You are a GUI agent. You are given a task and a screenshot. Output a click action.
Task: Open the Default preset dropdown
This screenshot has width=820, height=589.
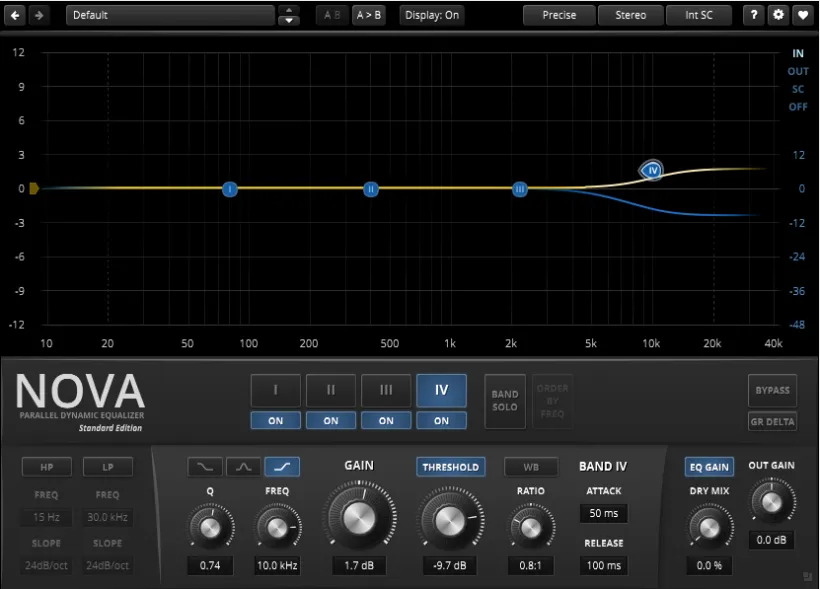(170, 15)
